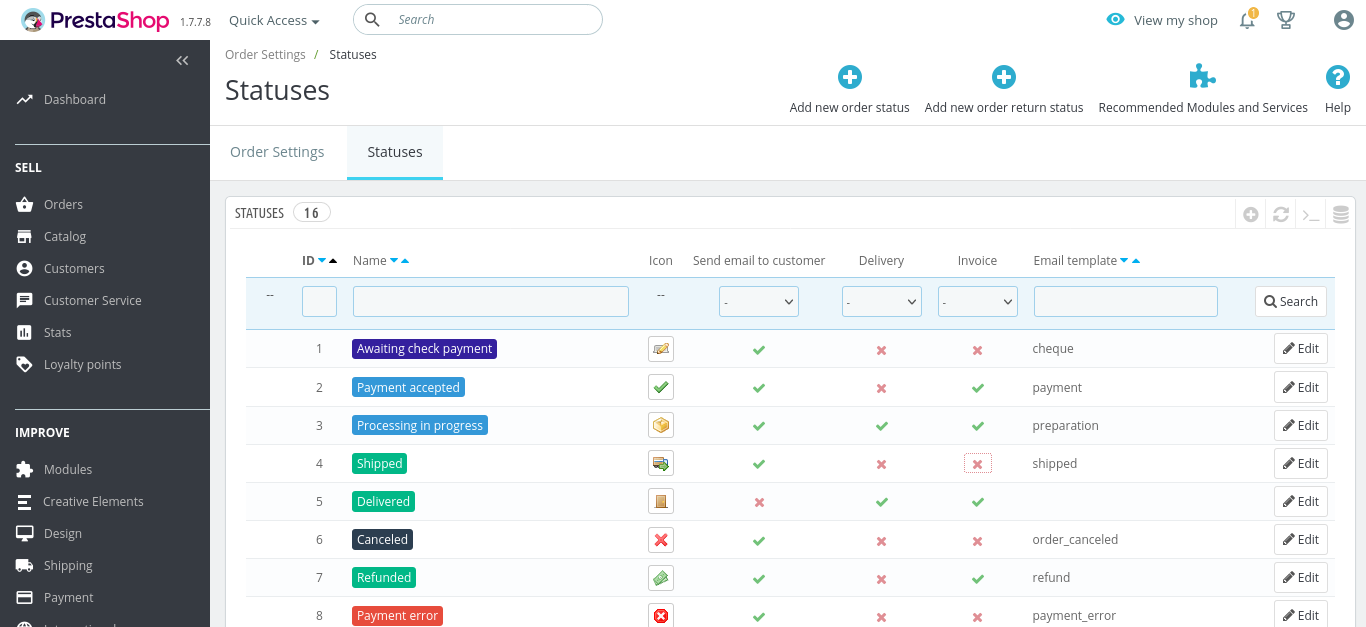Click Order Settings breadcrumb link
This screenshot has width=1366, height=627.
coord(265,54)
